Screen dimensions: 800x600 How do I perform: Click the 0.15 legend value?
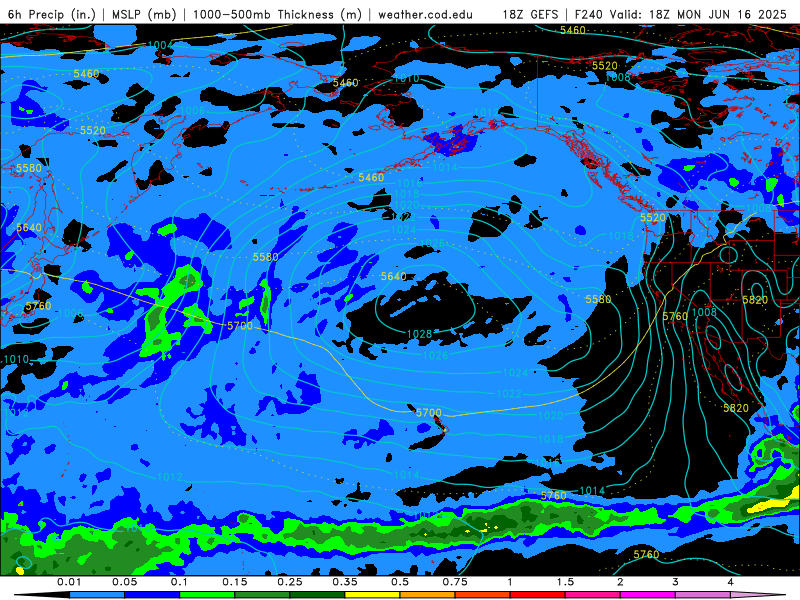click(235, 582)
